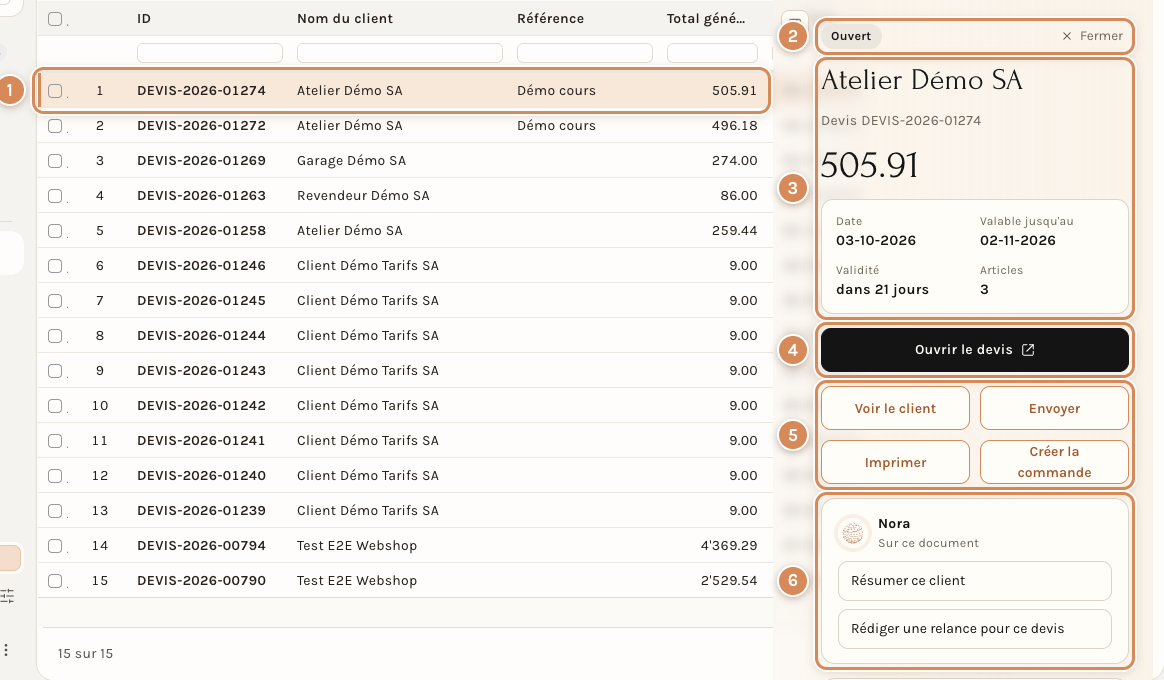The width and height of the screenshot is (1164, 680).
Task: Tick the checkbox for DEVIS-2026-01274
Action: [x=55, y=91]
